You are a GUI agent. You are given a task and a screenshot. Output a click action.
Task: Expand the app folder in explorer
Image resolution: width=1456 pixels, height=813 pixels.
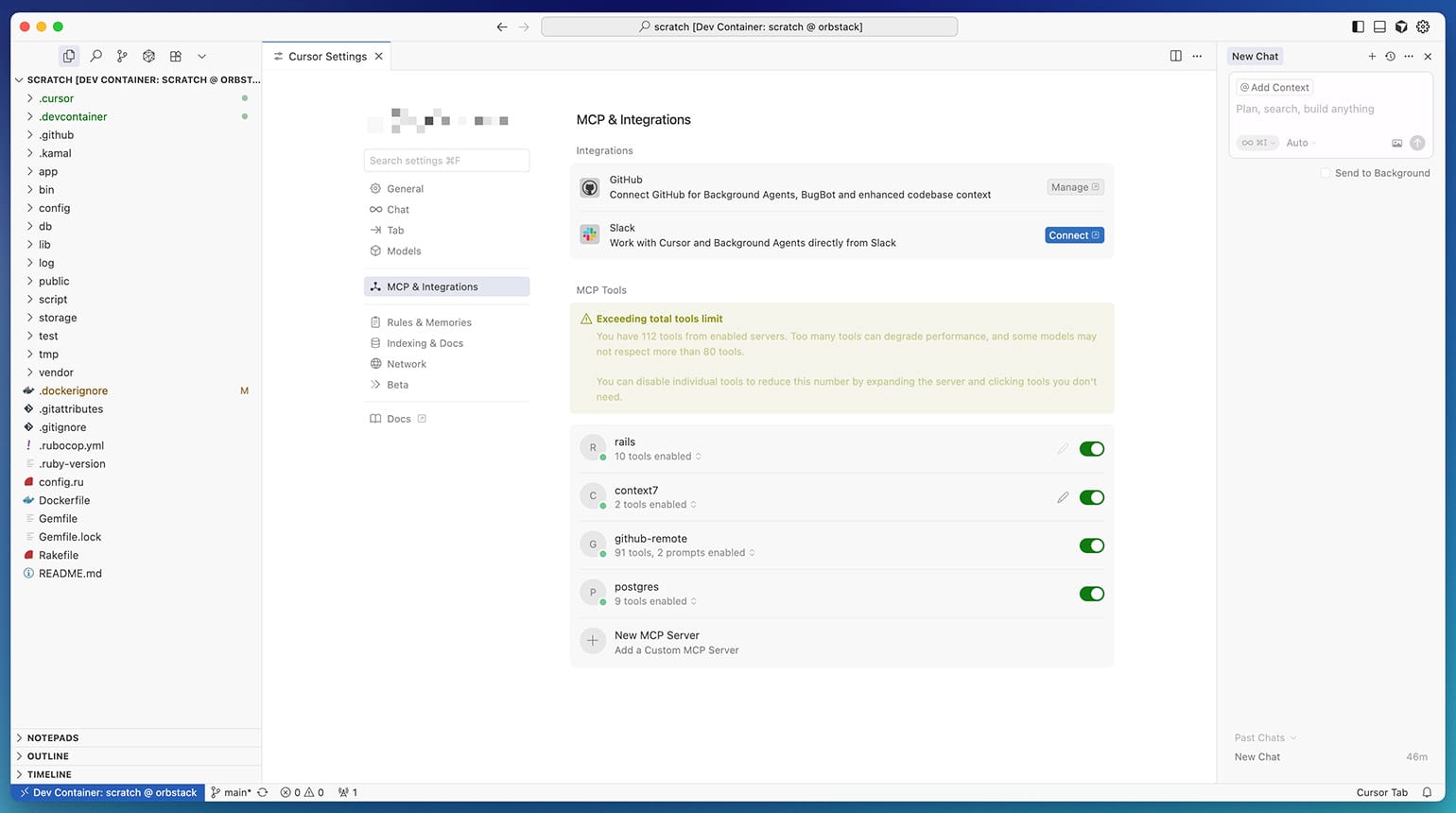47,172
